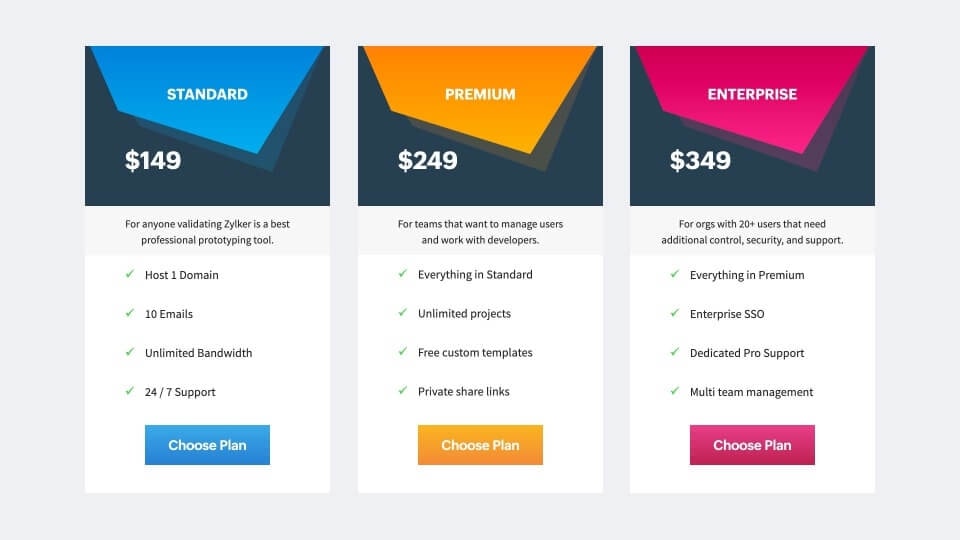960x540 pixels.
Task: Click the ENTERPRISE plan header title
Action: click(752, 94)
